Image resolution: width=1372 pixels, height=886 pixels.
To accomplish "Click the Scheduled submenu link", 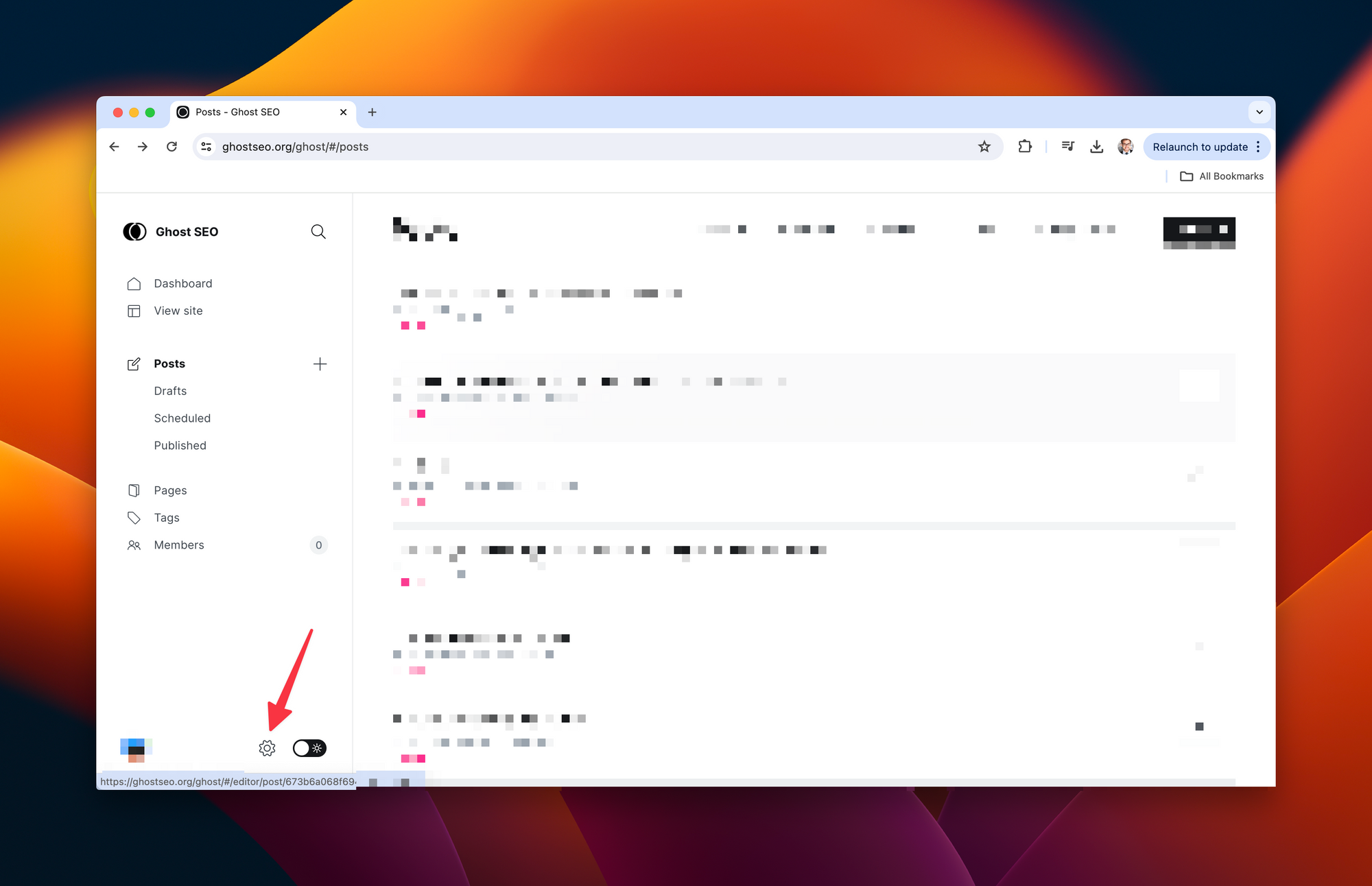I will tap(182, 418).
